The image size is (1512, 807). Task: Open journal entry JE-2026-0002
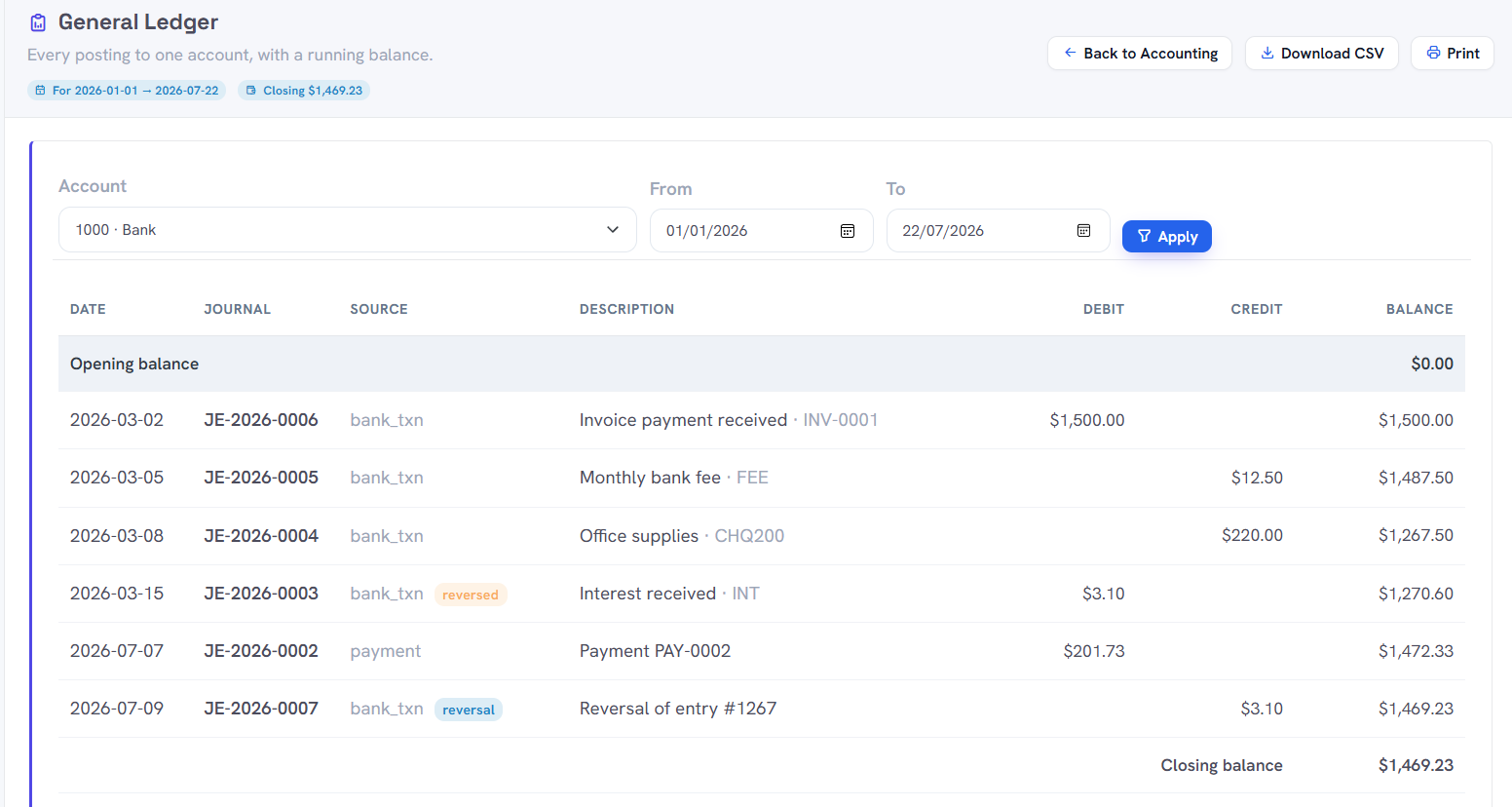coord(261,651)
